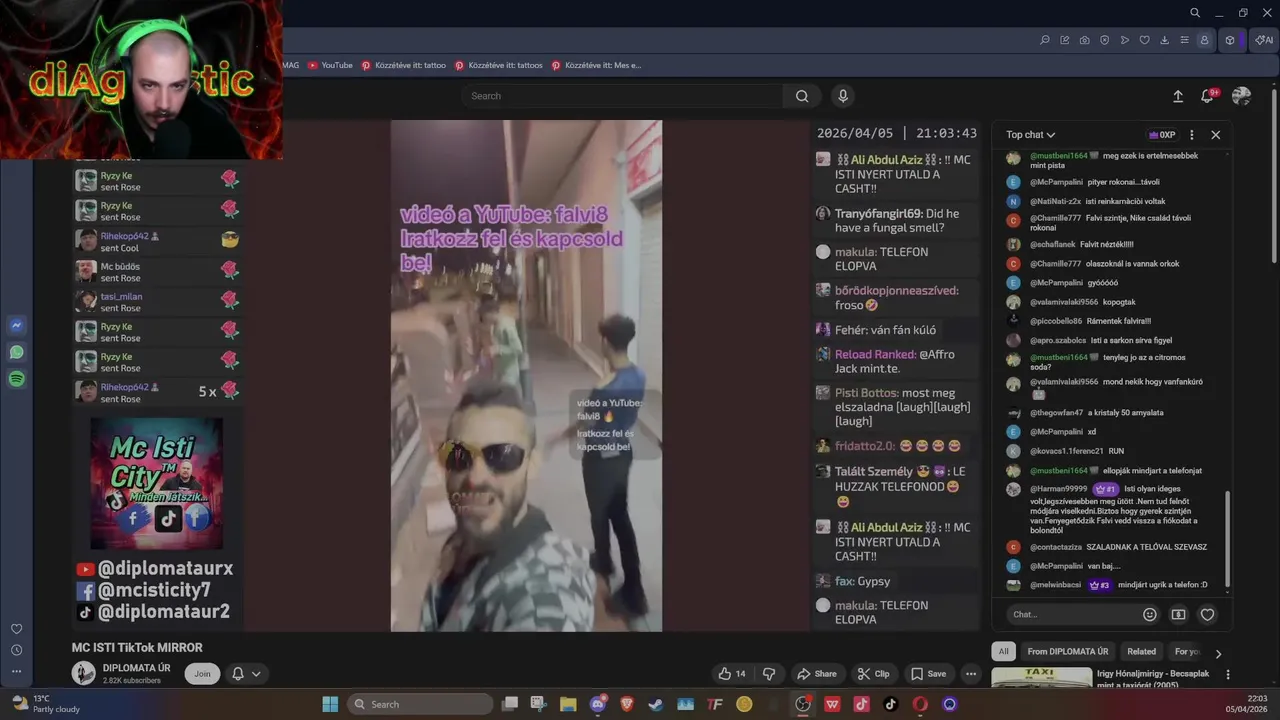Open the 'Közzétéve itt: Mes e...' bookmark
The height and width of the screenshot is (720, 1280).
pos(596,65)
